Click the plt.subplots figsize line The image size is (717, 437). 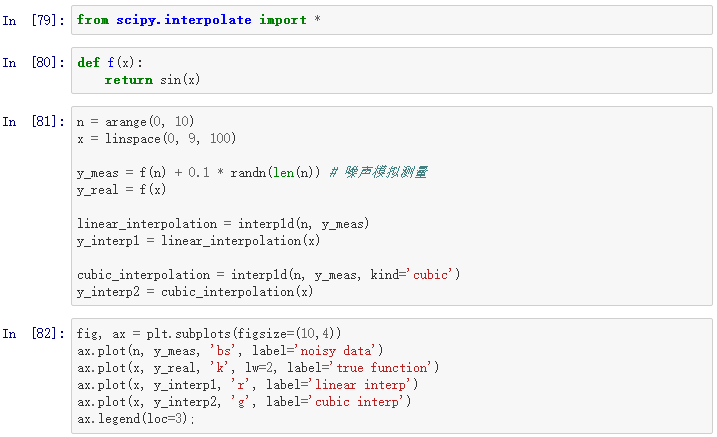(209, 334)
